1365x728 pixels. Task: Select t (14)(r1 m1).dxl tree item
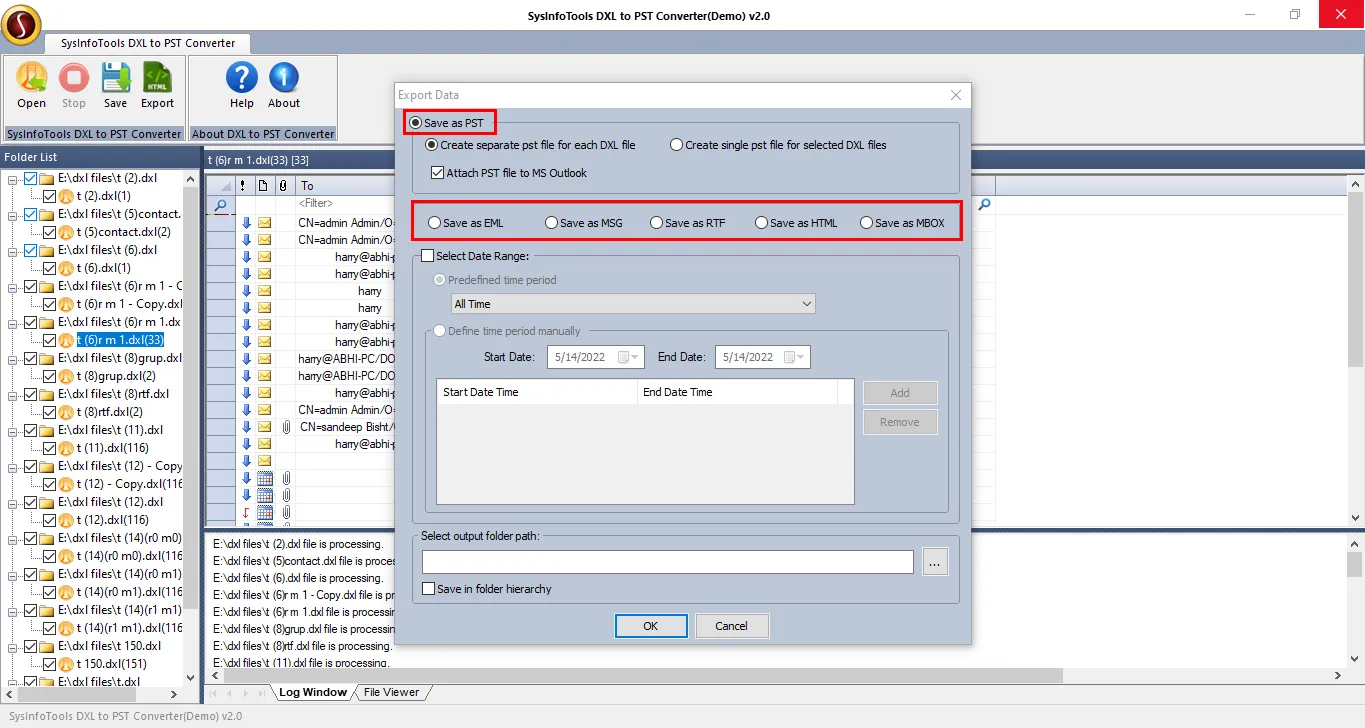click(129, 628)
